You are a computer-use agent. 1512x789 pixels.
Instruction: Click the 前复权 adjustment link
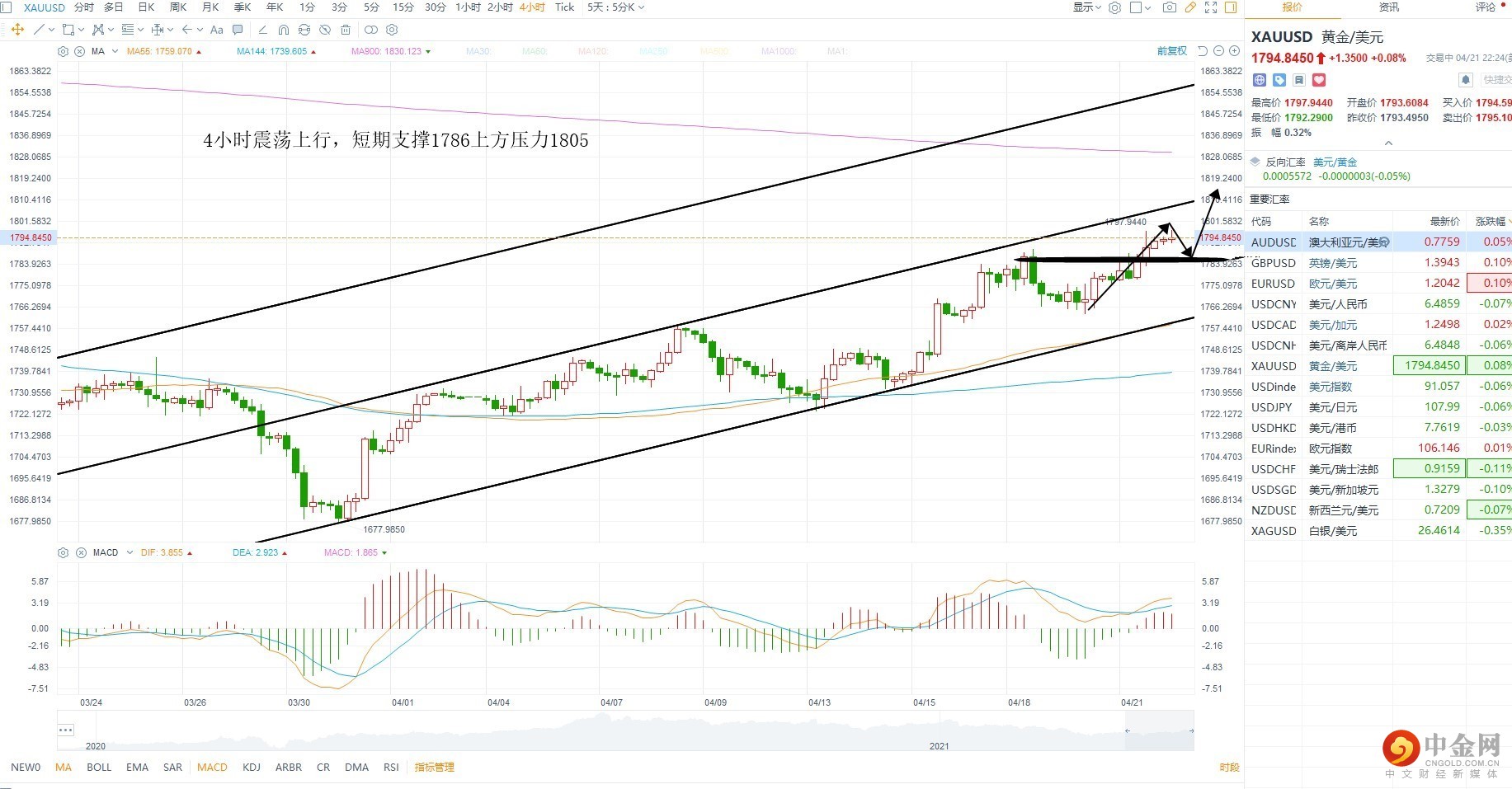1171,51
